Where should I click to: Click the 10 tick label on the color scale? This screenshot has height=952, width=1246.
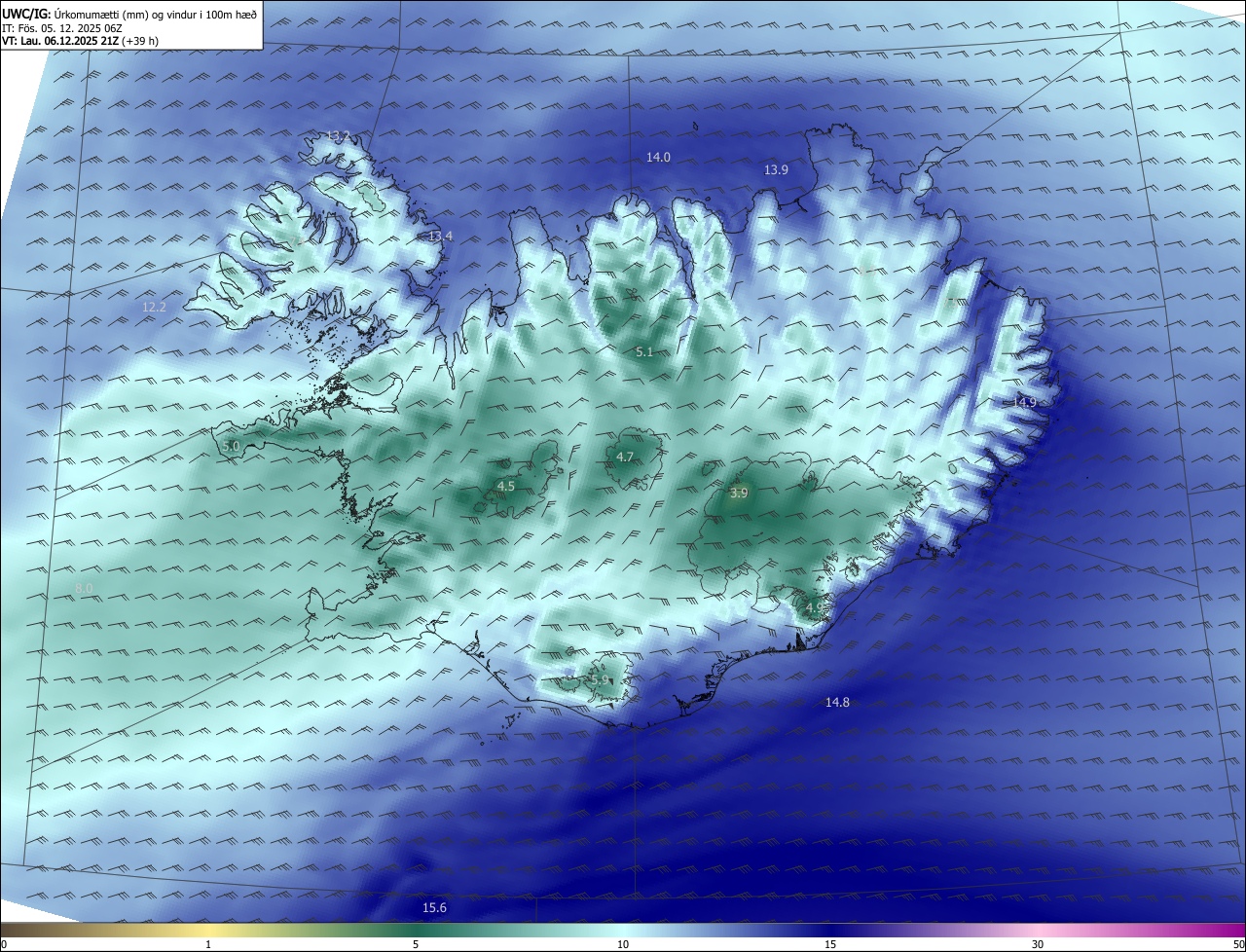[623, 944]
